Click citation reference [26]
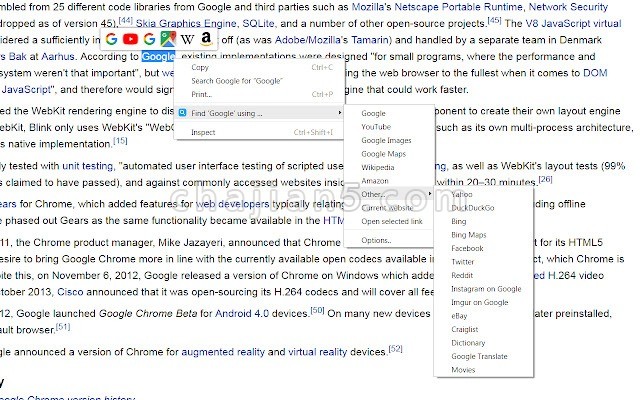Screen dimensions: 640x400 [x=545, y=179]
